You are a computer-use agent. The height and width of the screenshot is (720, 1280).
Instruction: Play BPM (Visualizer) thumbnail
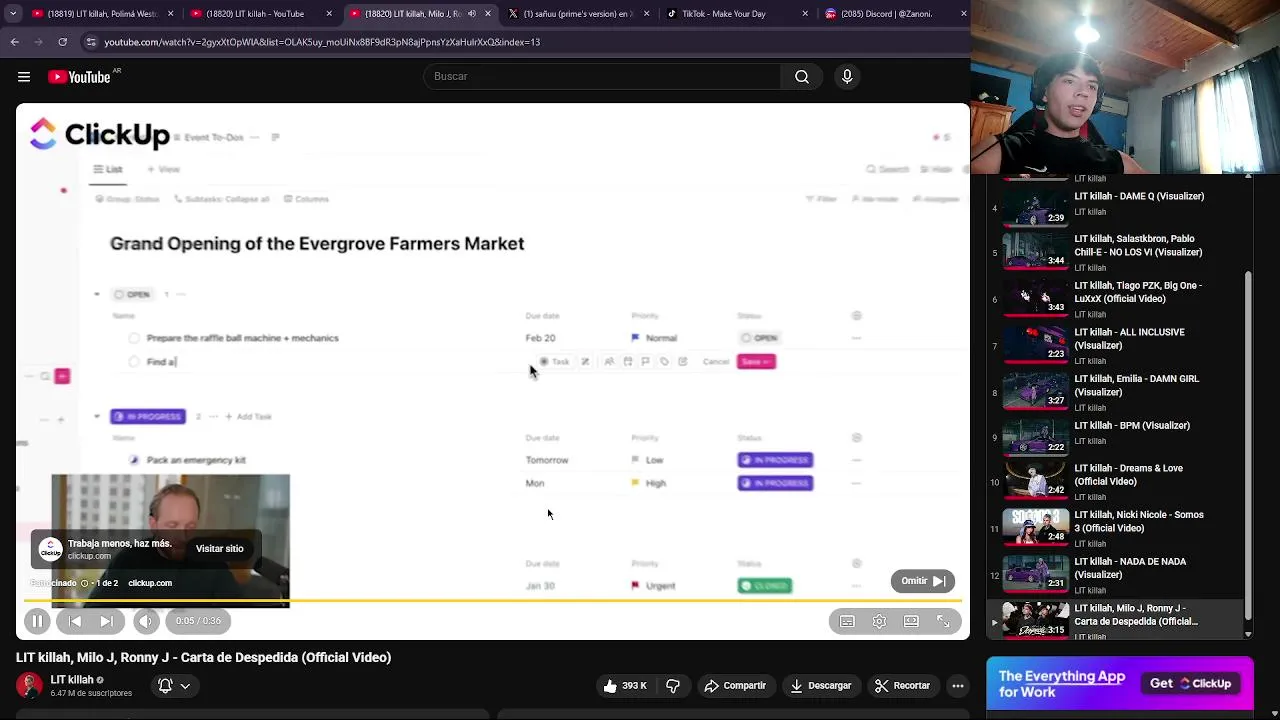1035,437
